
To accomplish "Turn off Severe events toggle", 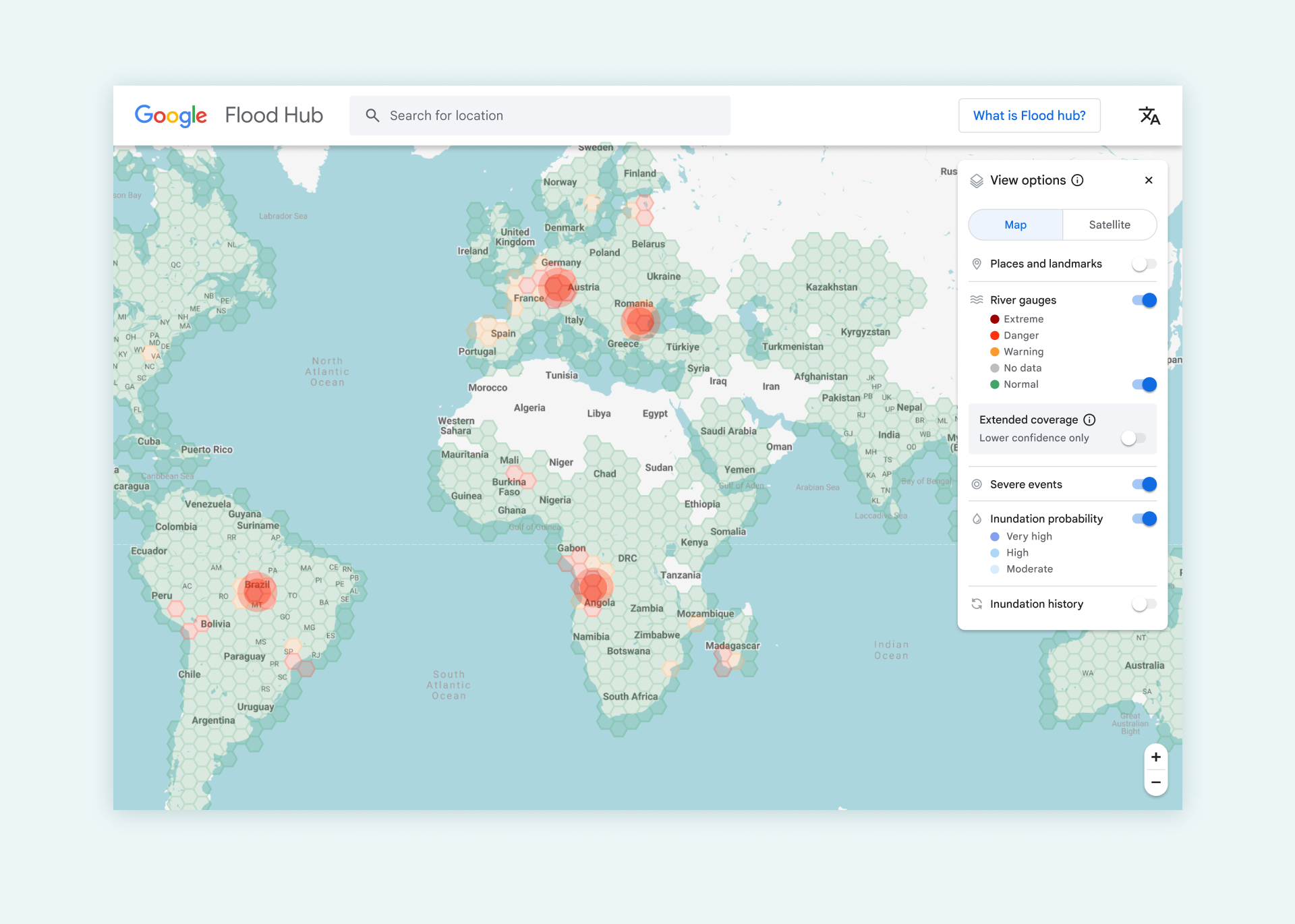I will (x=1144, y=484).
